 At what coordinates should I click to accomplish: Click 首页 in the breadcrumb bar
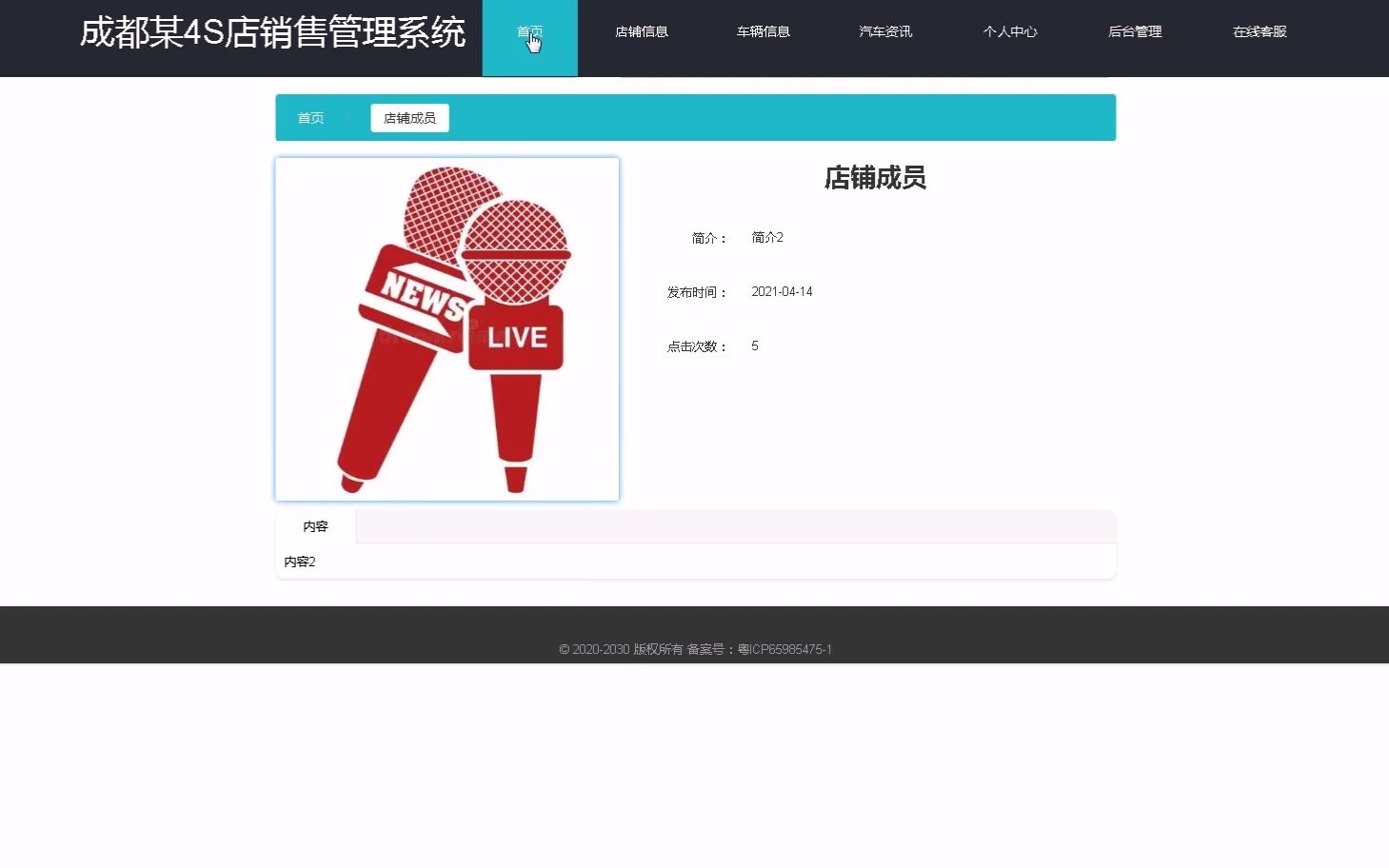click(309, 117)
